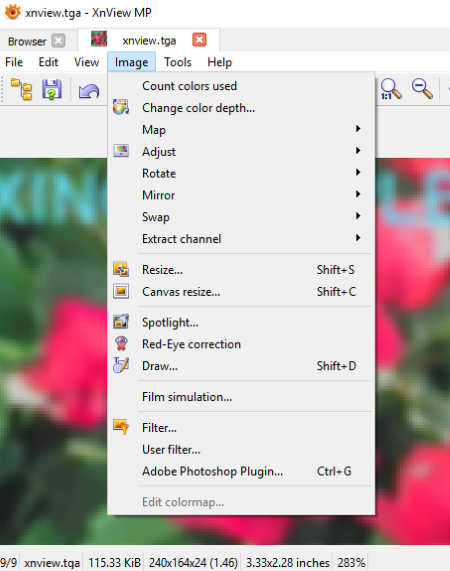Click the folder tree browse icon in toolbar
Screen dimensions: 450x571
[x=21, y=89]
